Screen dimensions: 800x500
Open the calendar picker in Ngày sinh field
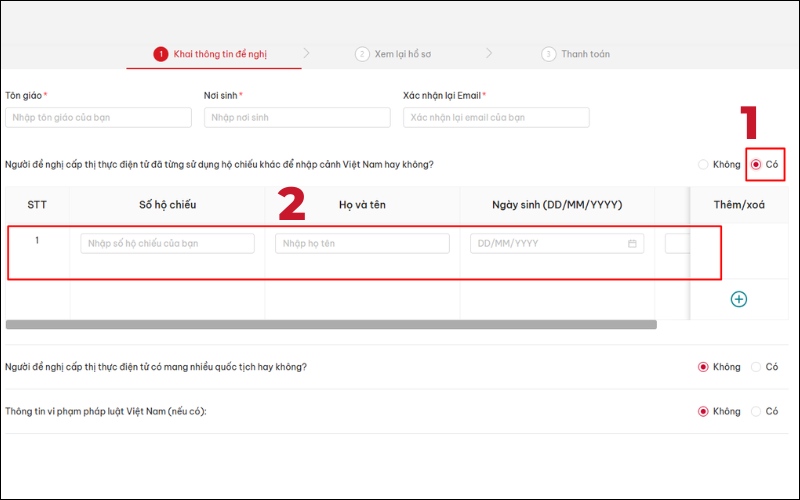pyautogui.click(x=632, y=243)
